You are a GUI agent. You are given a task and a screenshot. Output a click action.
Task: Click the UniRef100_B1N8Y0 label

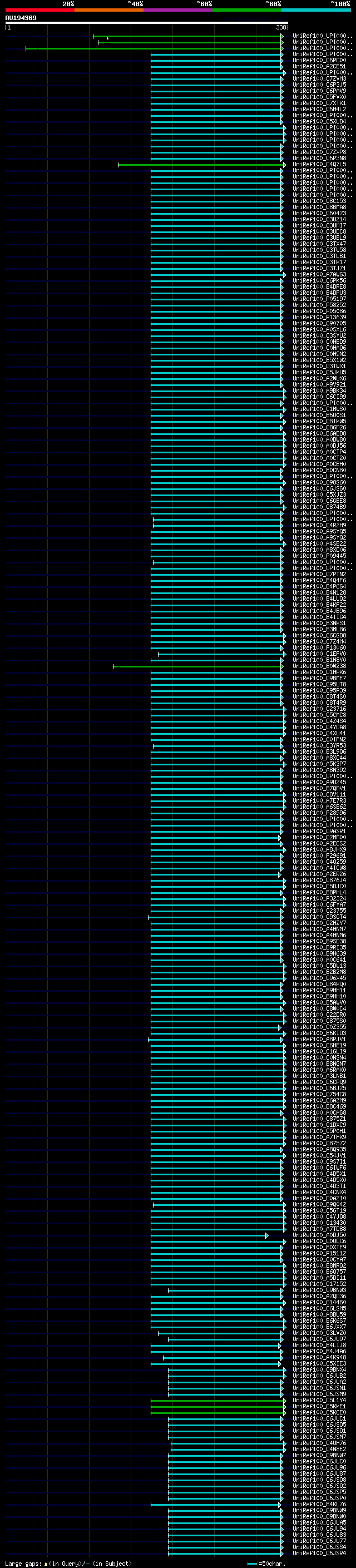point(319,660)
